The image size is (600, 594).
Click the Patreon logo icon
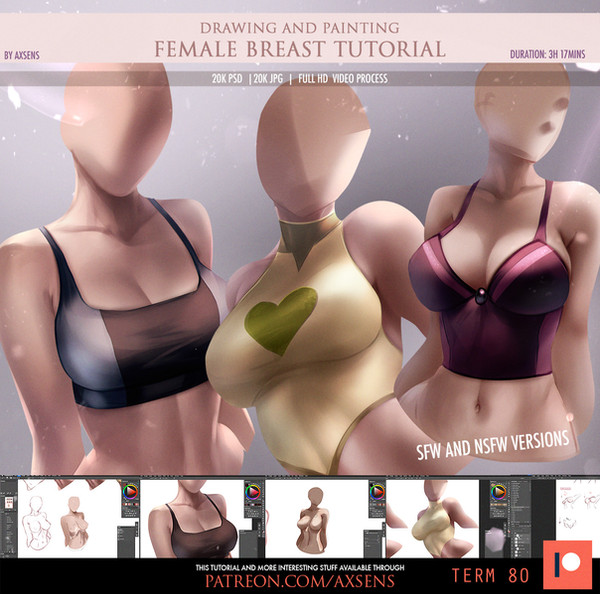tap(567, 565)
